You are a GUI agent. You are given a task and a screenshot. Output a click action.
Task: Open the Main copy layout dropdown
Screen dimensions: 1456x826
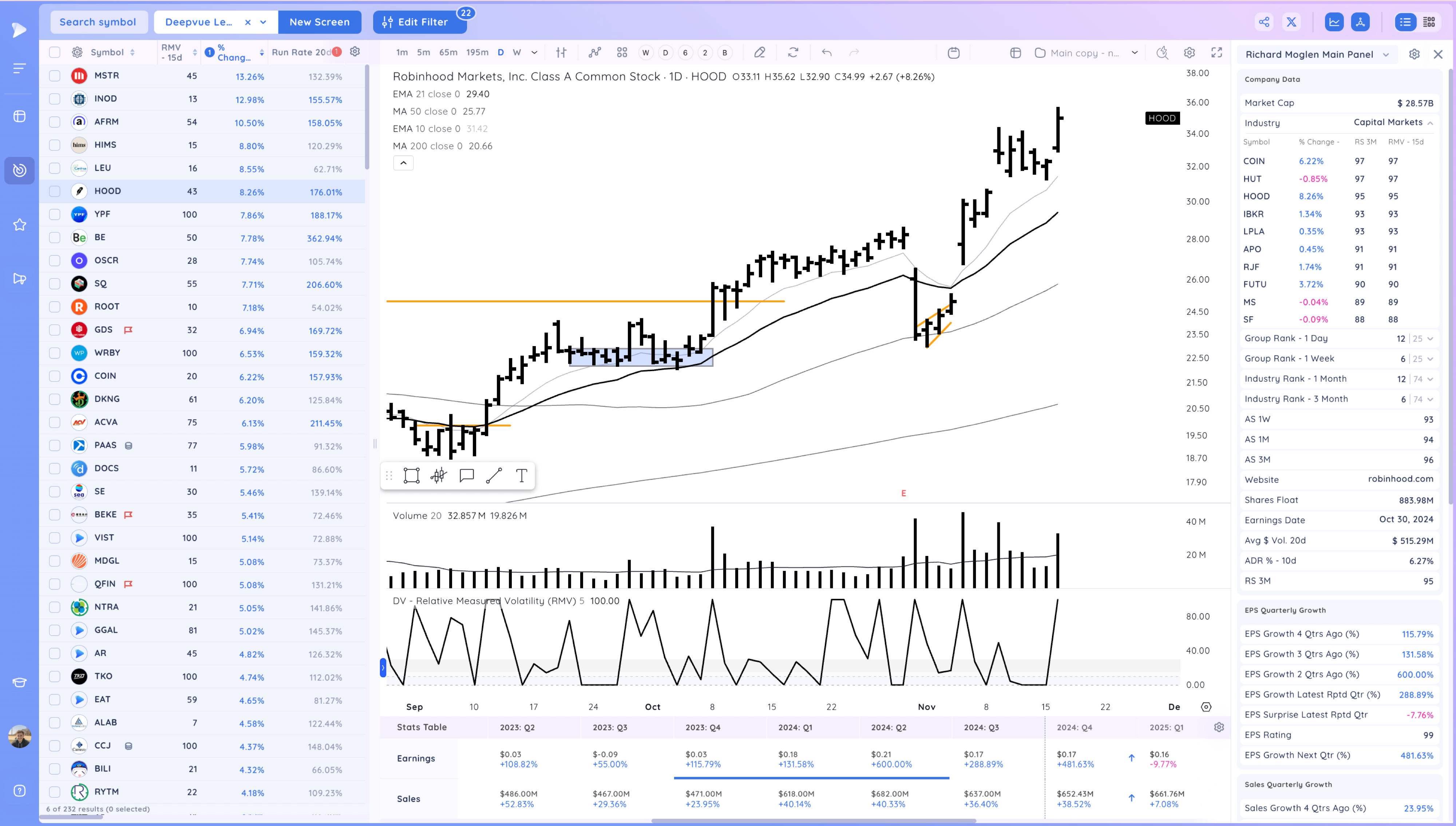click(1134, 52)
